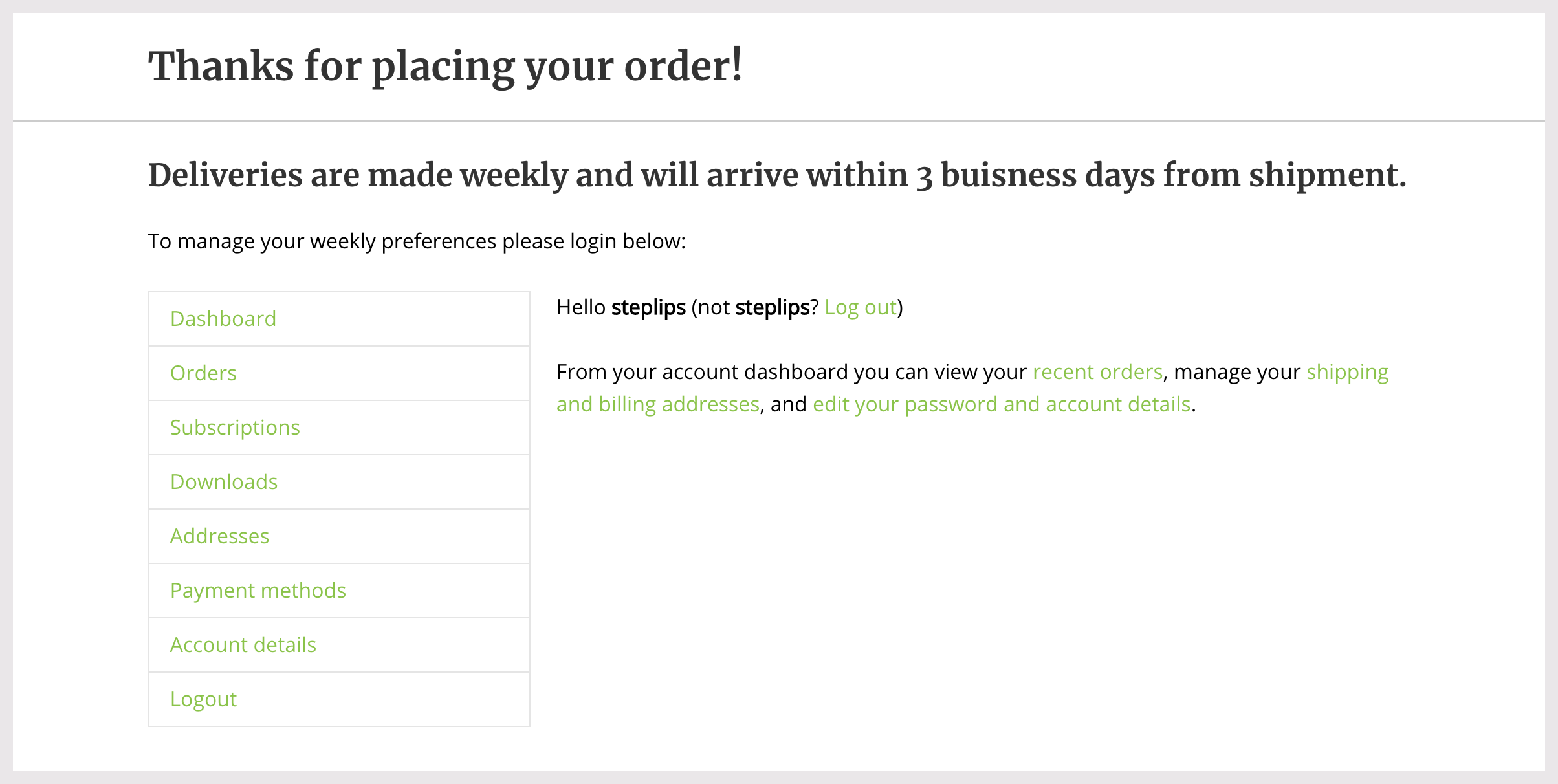Click the word 'Hello' in the greeting
The image size is (1558, 784).
[x=581, y=307]
